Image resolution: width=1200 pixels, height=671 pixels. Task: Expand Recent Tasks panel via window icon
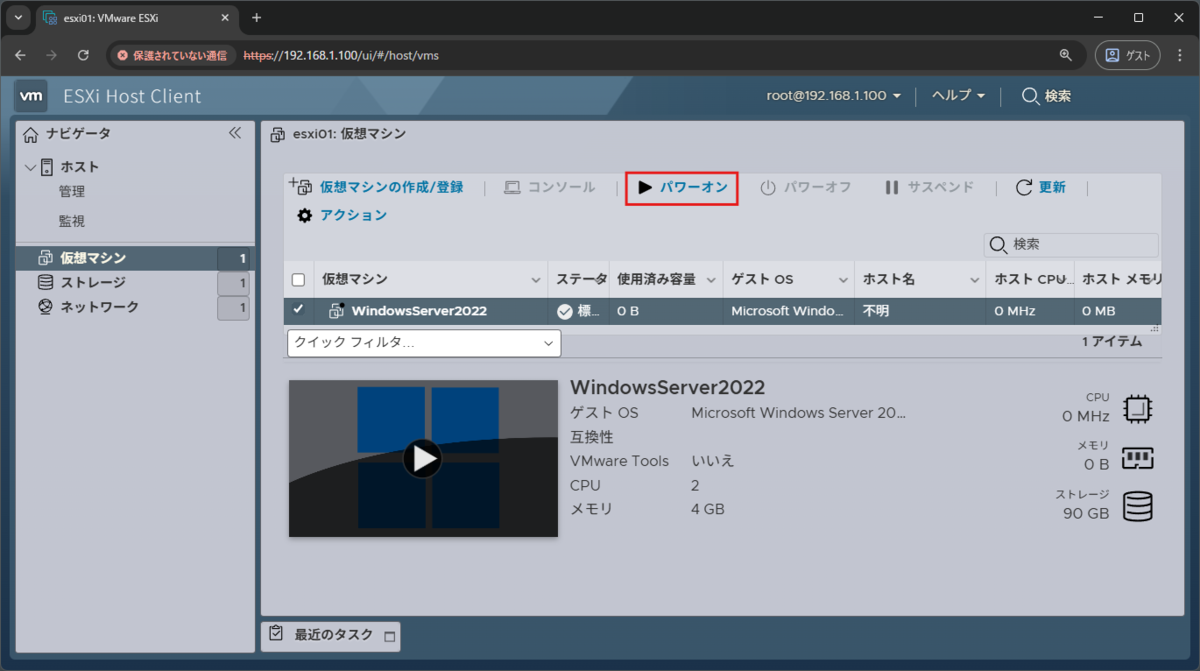click(390, 636)
